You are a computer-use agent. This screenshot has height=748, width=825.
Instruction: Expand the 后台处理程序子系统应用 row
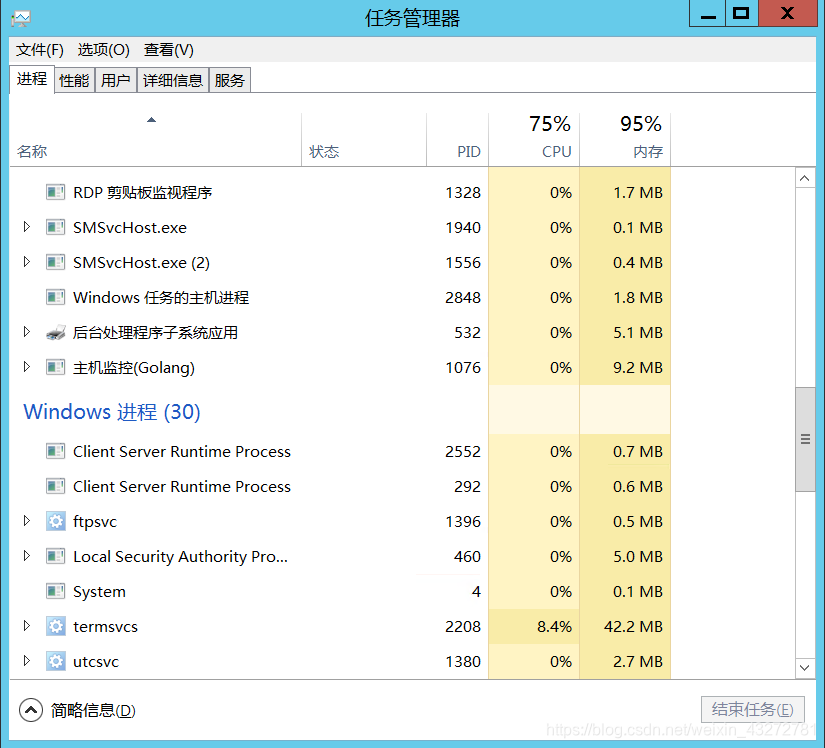click(27, 331)
